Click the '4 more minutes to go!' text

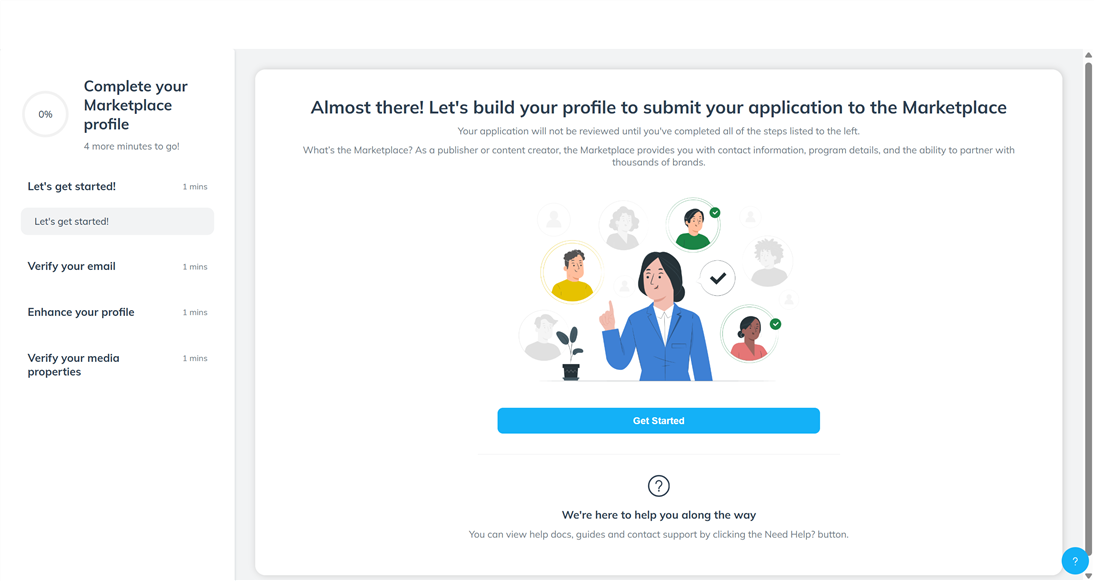coord(131,145)
